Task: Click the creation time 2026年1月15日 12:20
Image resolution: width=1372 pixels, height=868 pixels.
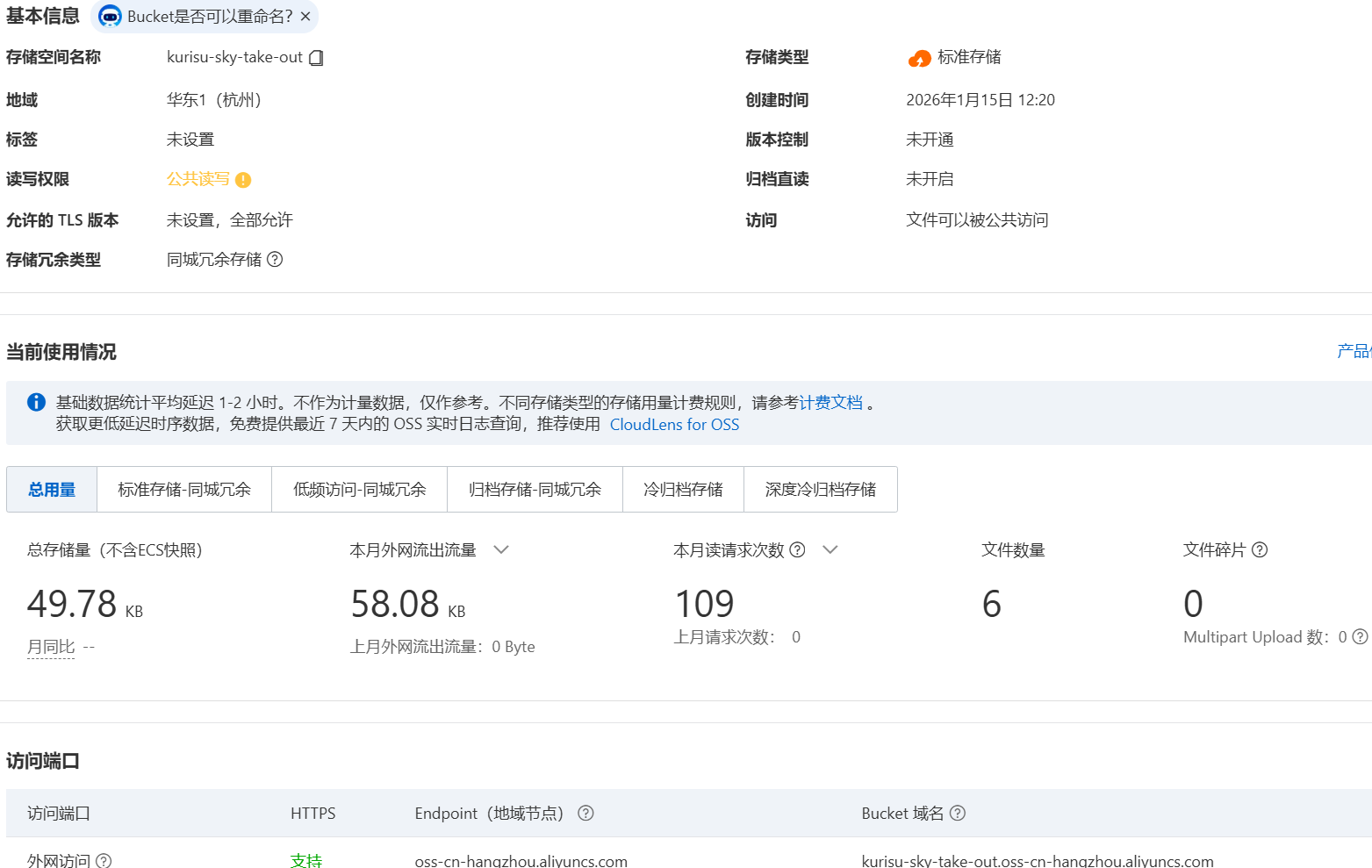Action: tap(981, 100)
